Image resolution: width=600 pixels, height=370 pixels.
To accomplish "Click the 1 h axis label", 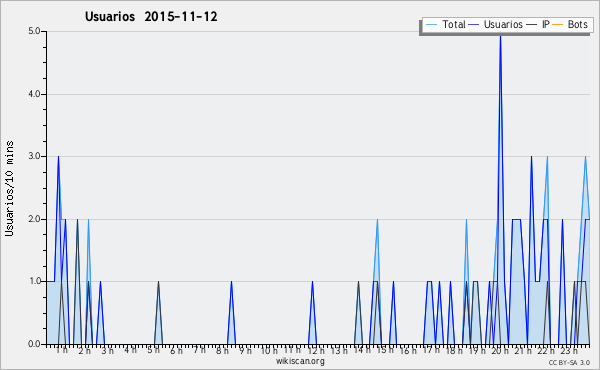I will pos(62,350).
